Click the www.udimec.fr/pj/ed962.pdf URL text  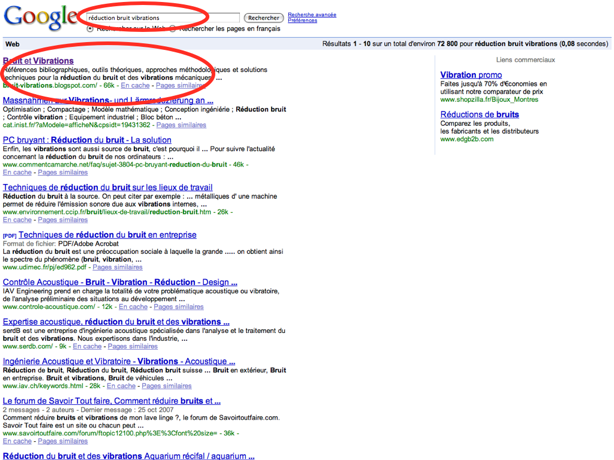pos(44,267)
